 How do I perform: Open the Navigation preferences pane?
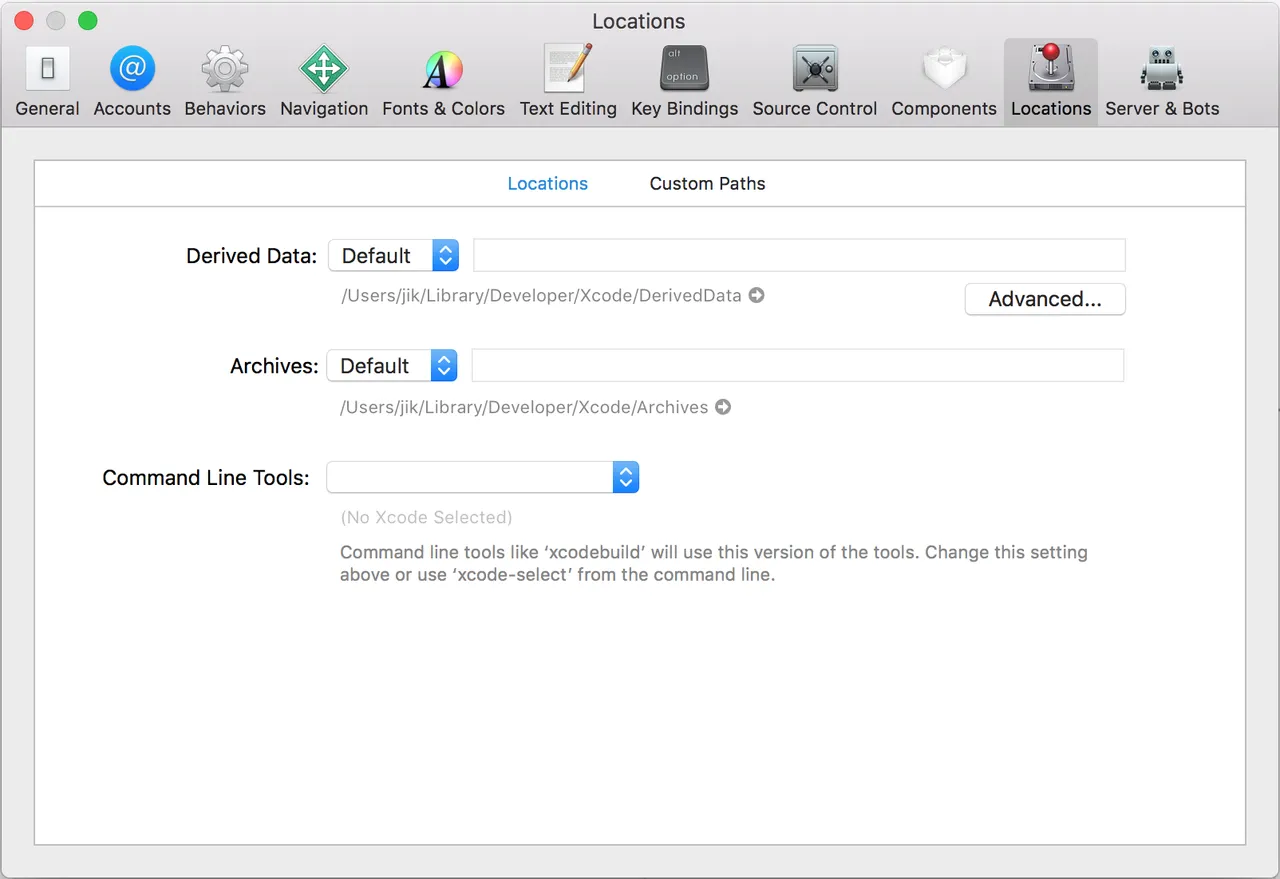(324, 82)
